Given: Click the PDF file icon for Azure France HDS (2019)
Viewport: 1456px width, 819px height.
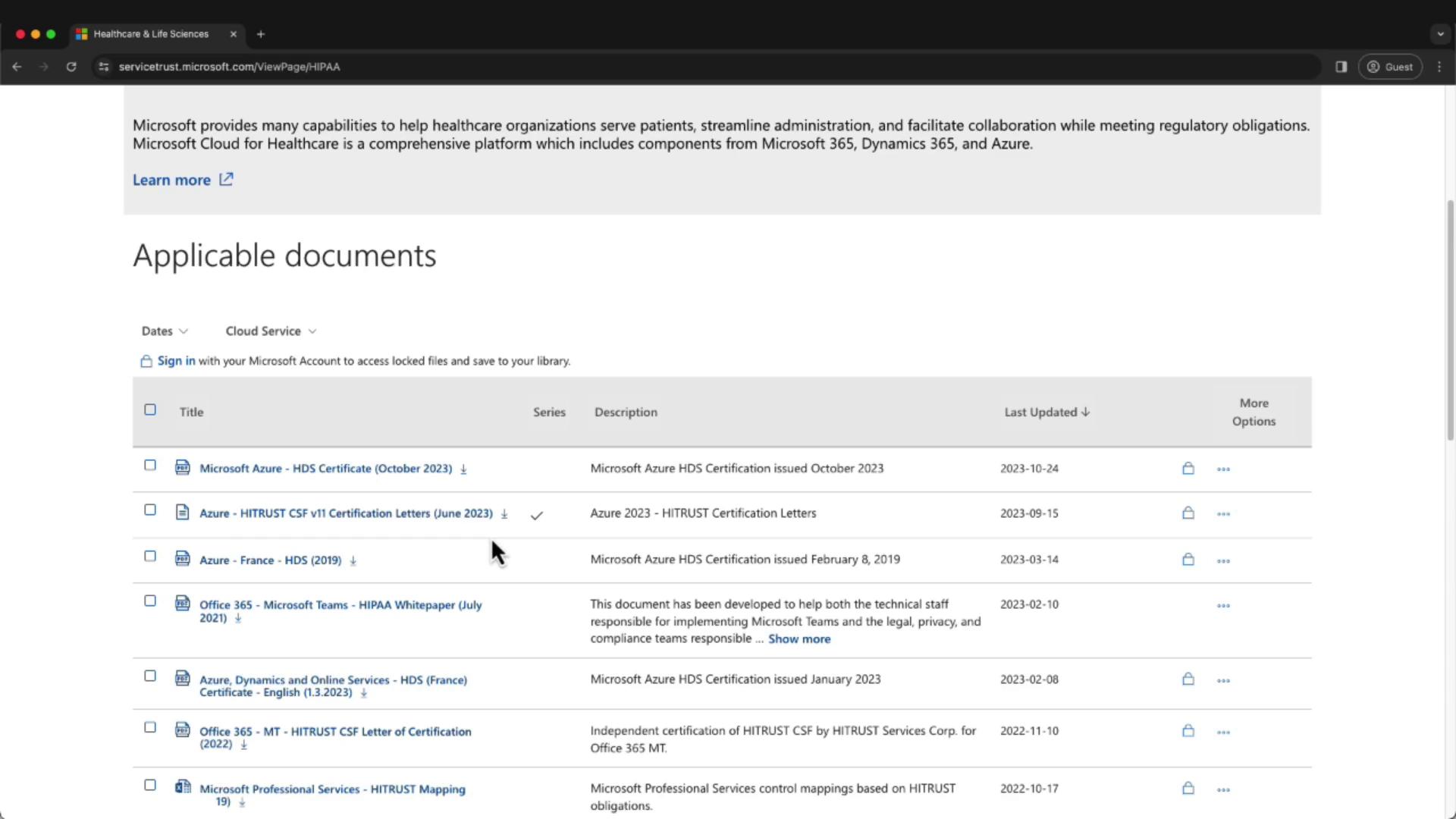Looking at the screenshot, I should click(182, 559).
